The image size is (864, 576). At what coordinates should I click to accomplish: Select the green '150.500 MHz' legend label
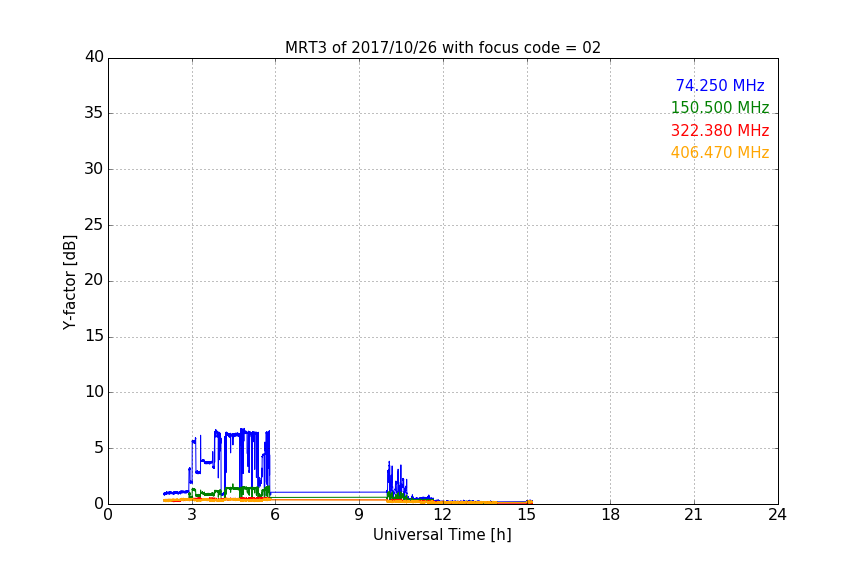(x=720, y=107)
